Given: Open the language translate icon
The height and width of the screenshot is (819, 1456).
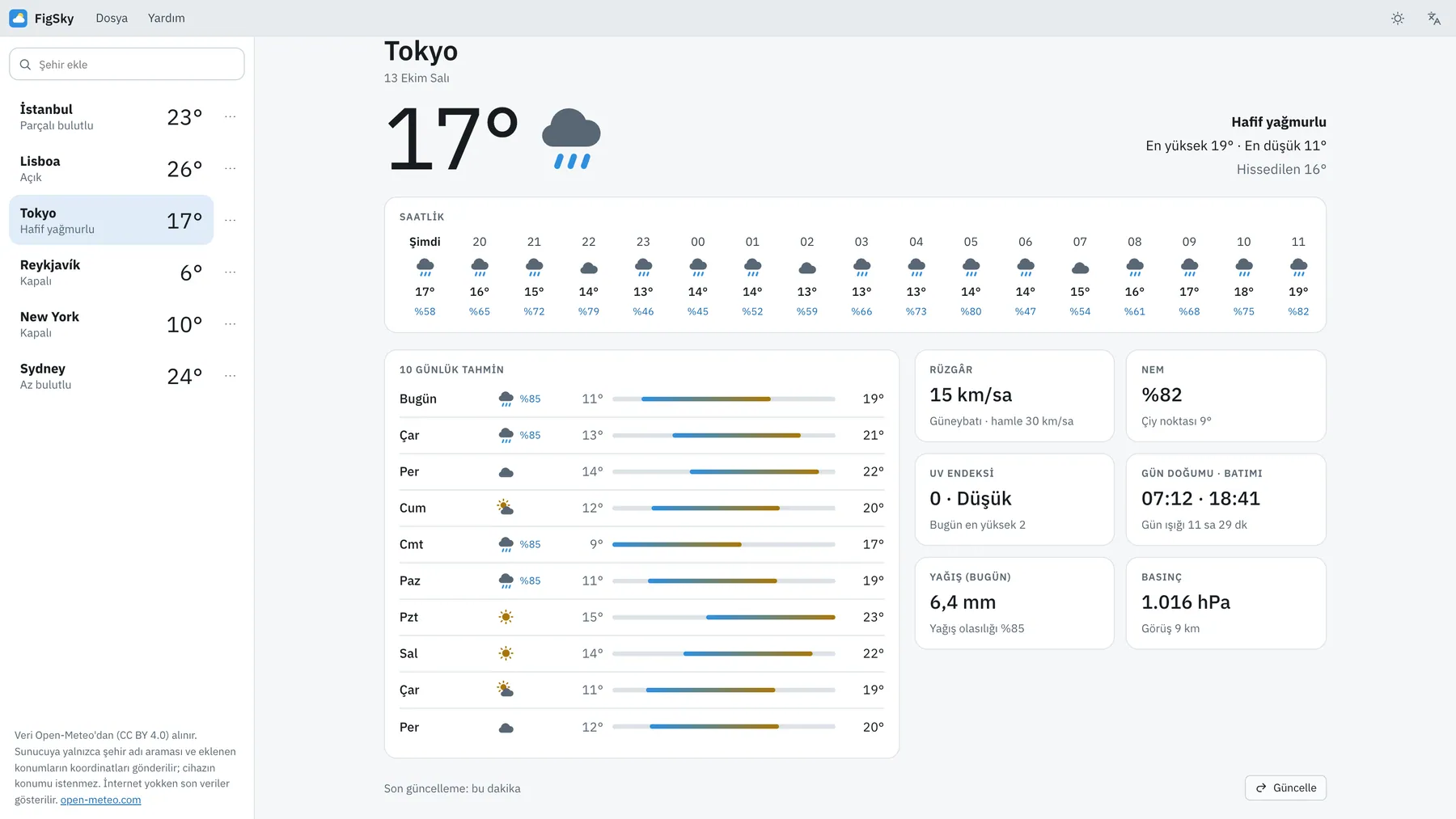Looking at the screenshot, I should 1434,18.
